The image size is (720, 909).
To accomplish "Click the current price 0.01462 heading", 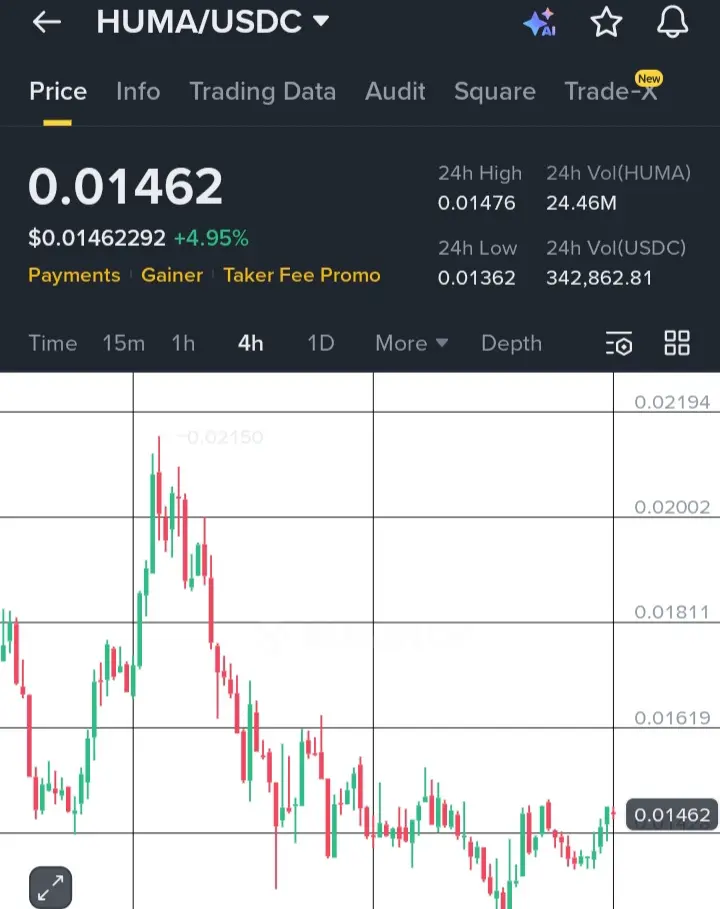I will point(125,187).
